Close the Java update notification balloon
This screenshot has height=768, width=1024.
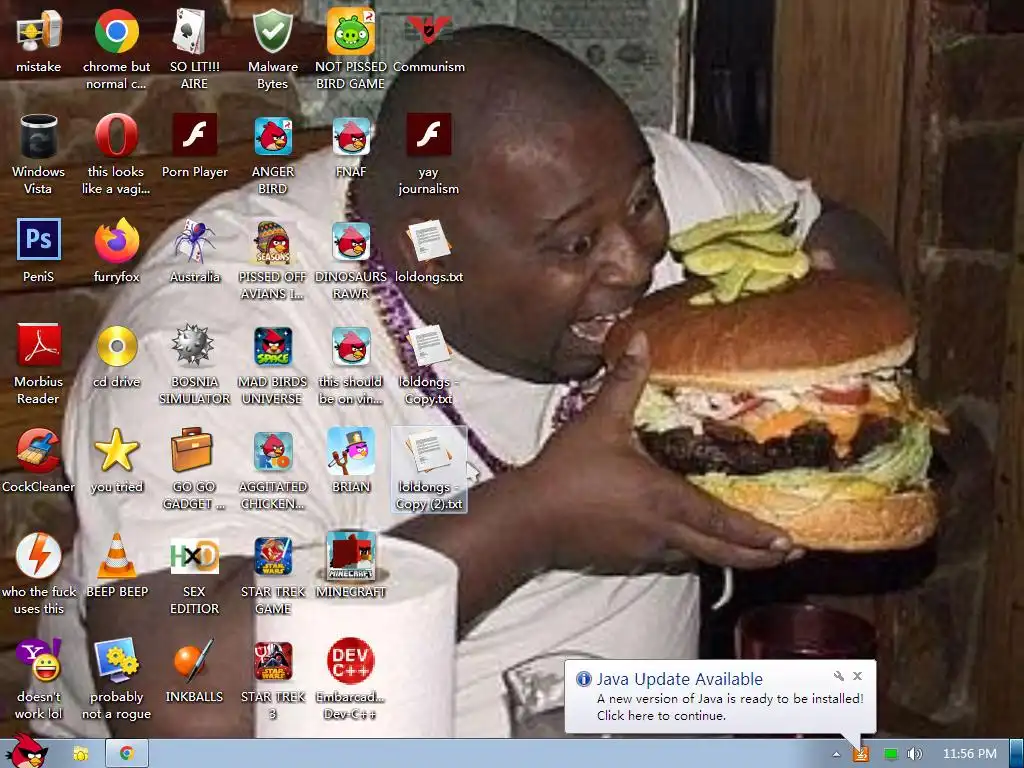click(x=857, y=676)
